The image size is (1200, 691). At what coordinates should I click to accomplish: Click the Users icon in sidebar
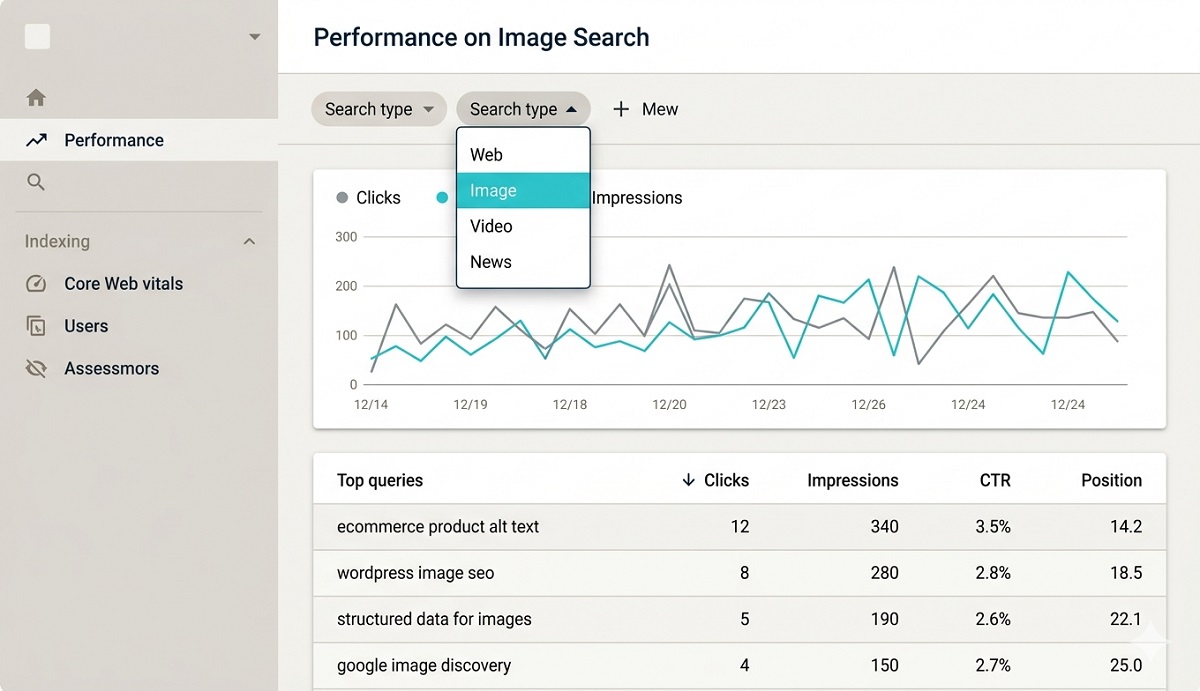tap(36, 326)
